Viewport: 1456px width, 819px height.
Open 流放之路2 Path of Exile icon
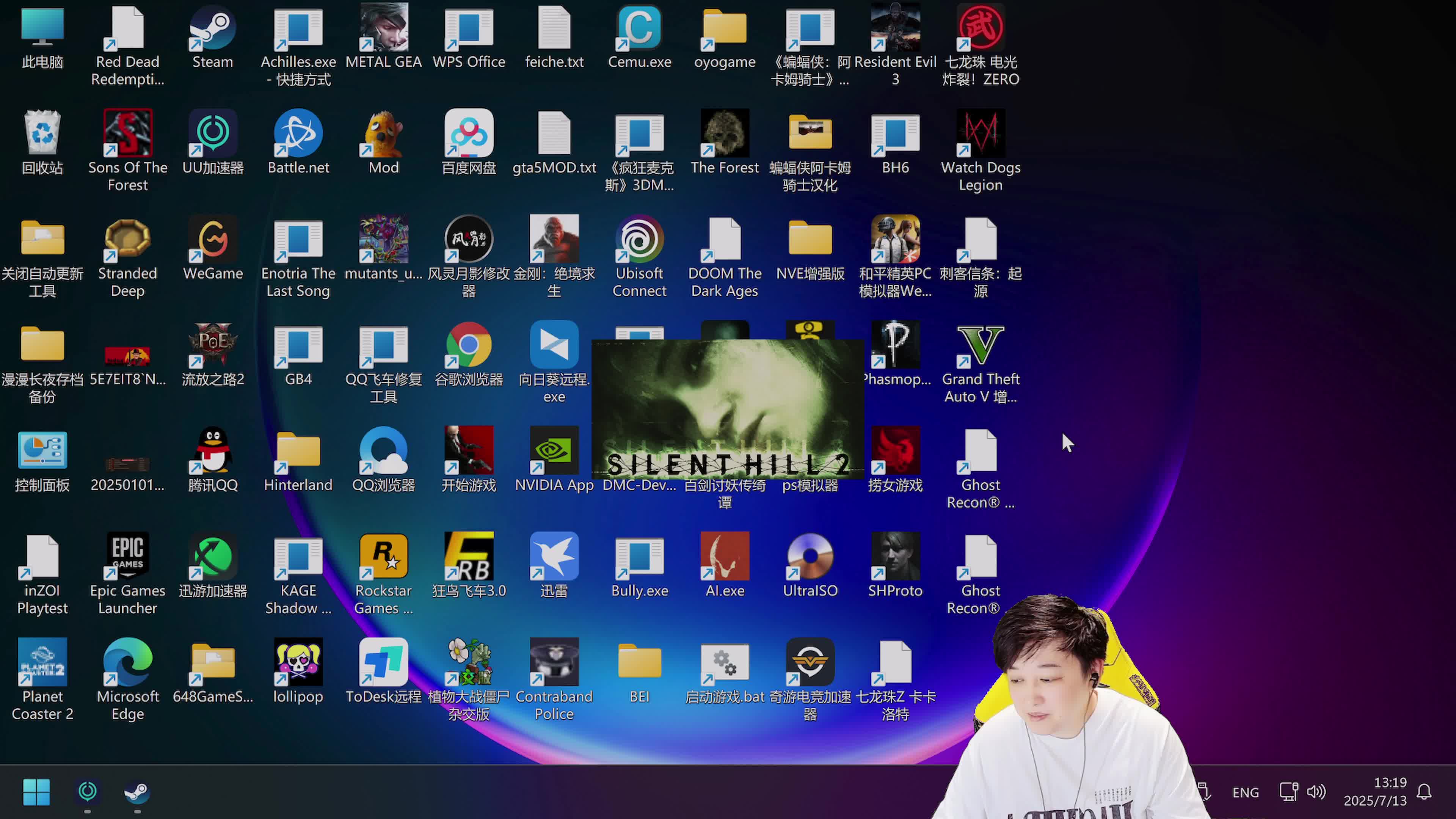212,355
